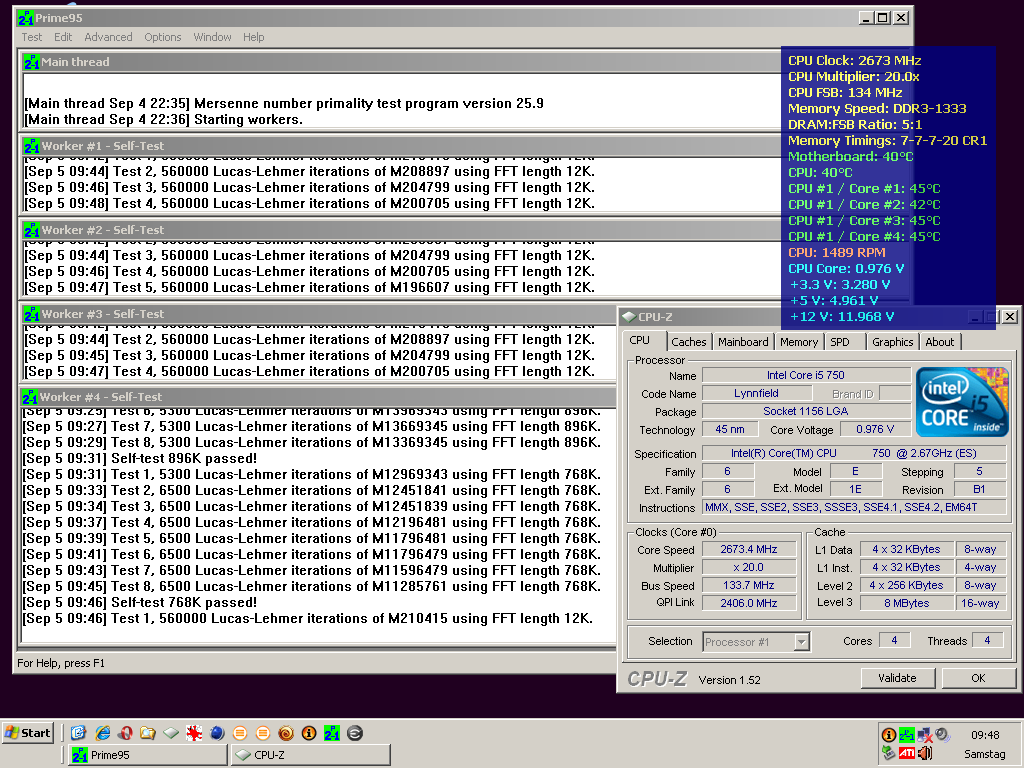Image resolution: width=1024 pixels, height=768 pixels.
Task: Click the red splat Quick Launch icon
Action: 194,733
